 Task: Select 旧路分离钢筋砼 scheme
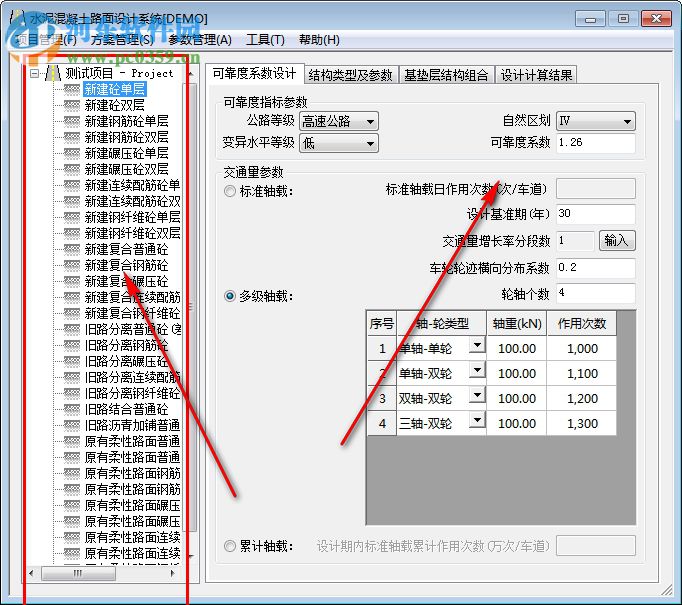click(x=126, y=346)
